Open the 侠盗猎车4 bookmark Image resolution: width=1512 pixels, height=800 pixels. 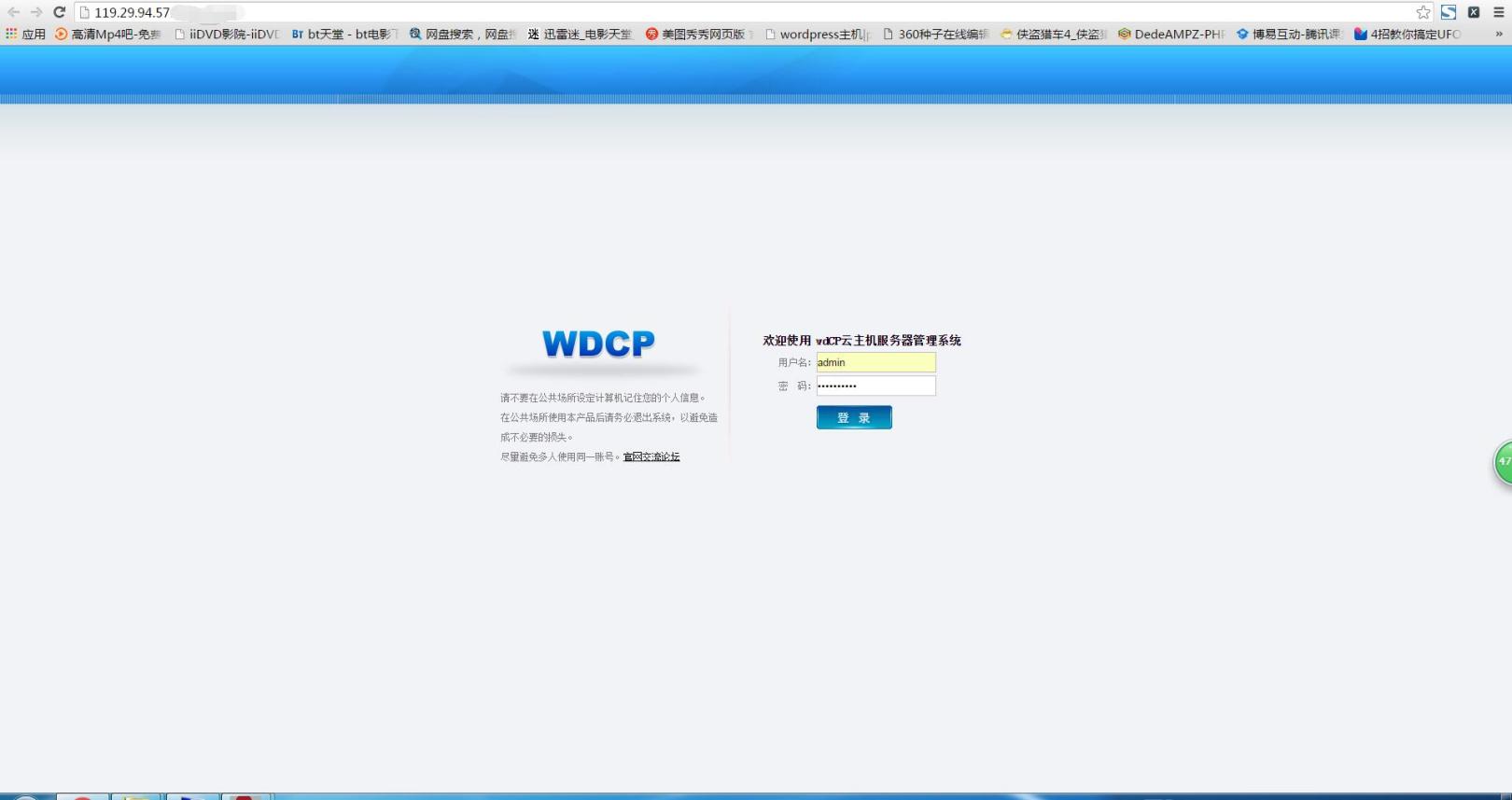pos(1053,34)
